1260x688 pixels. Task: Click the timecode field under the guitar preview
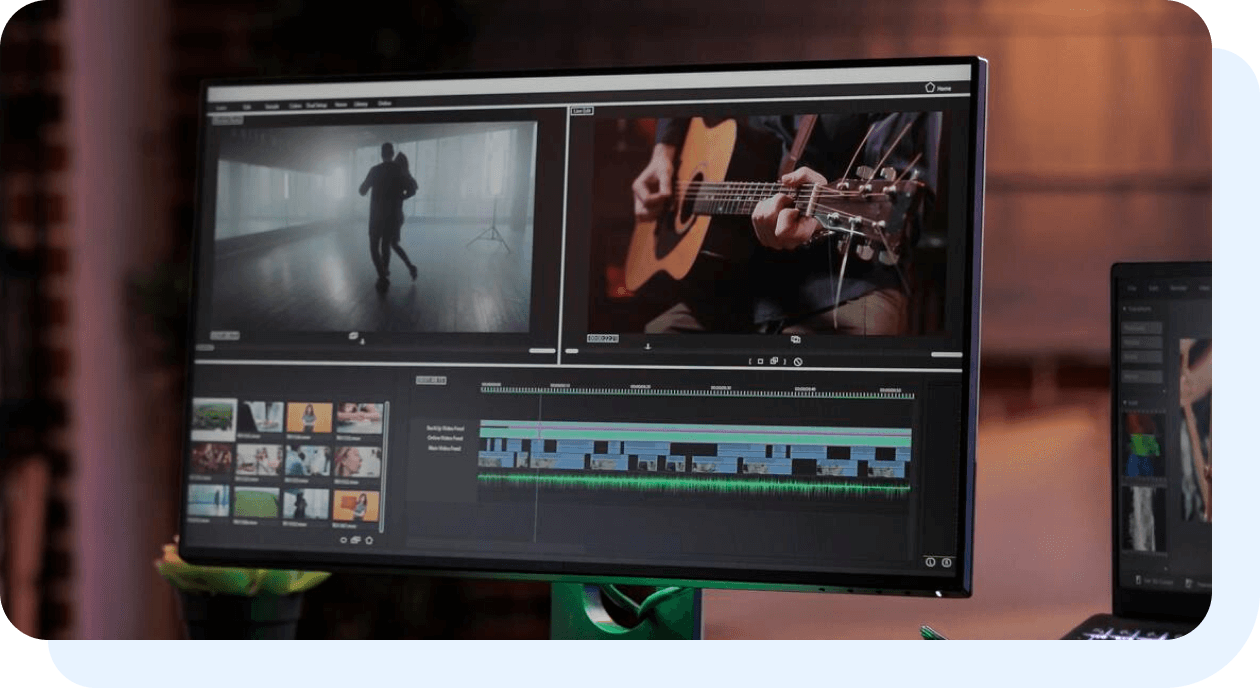pos(602,339)
